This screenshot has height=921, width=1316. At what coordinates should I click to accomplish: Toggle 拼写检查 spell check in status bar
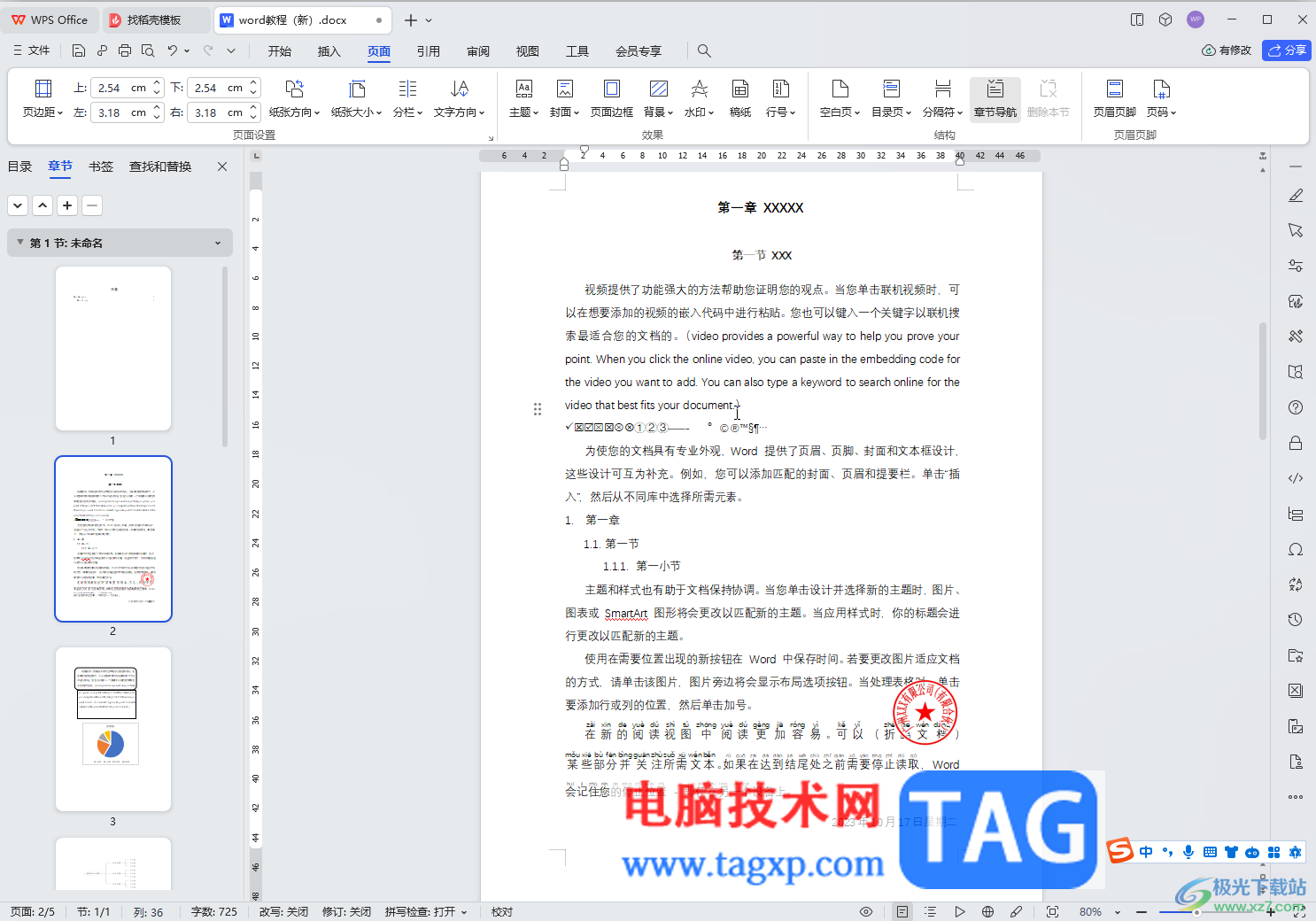[426, 911]
